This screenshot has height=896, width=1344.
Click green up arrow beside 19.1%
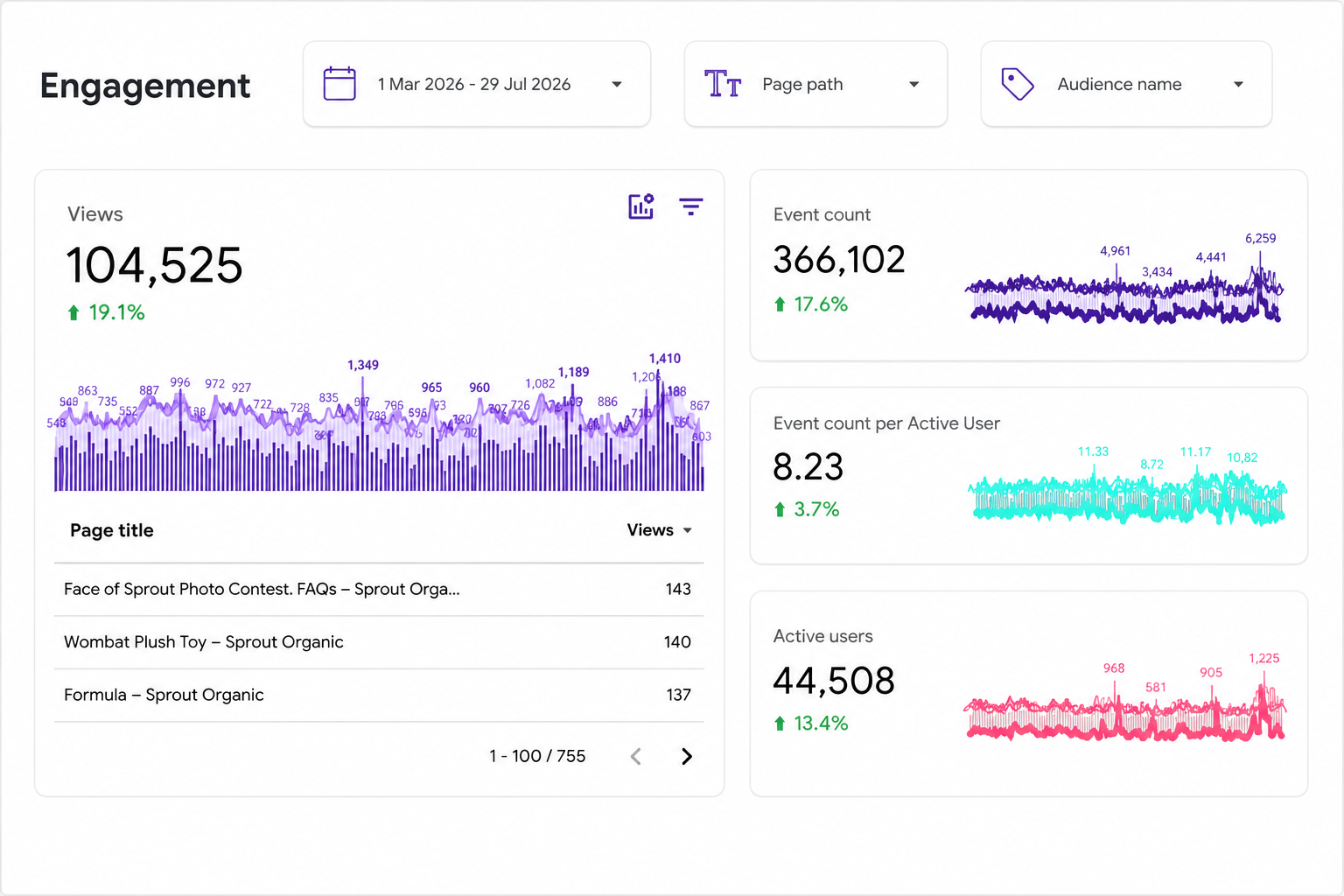pos(73,312)
